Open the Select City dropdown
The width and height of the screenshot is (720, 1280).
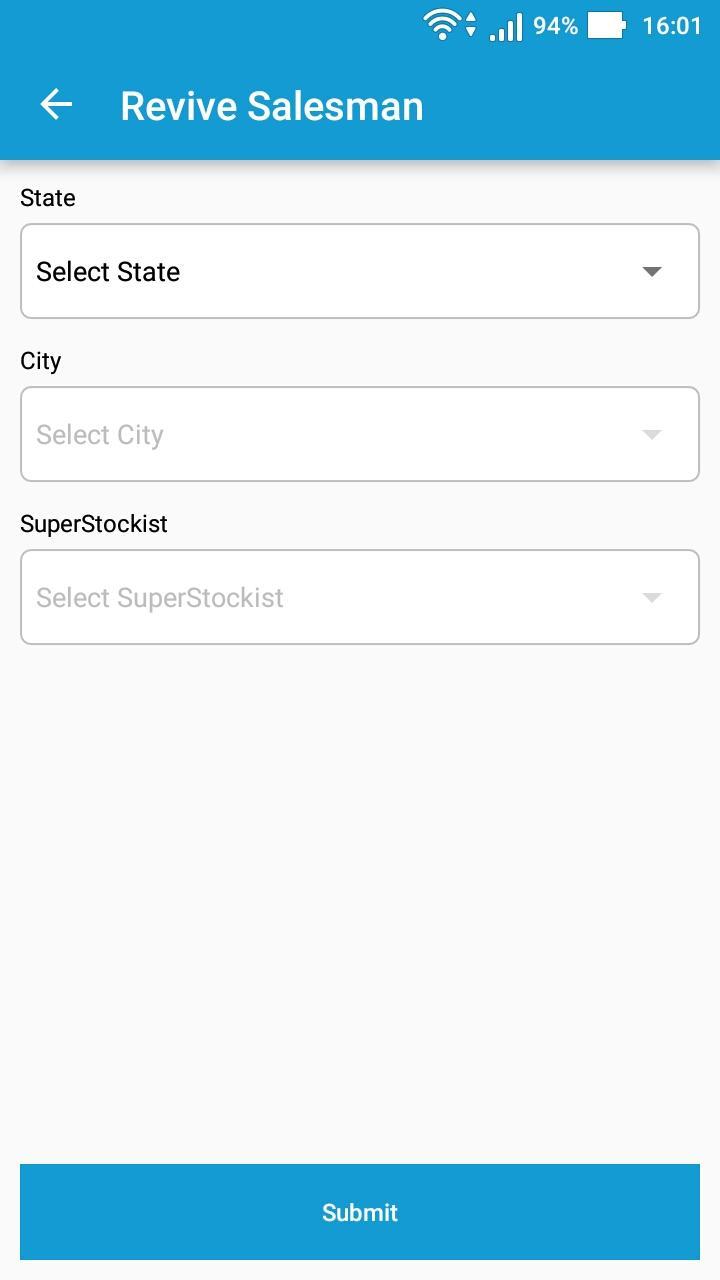click(x=360, y=434)
